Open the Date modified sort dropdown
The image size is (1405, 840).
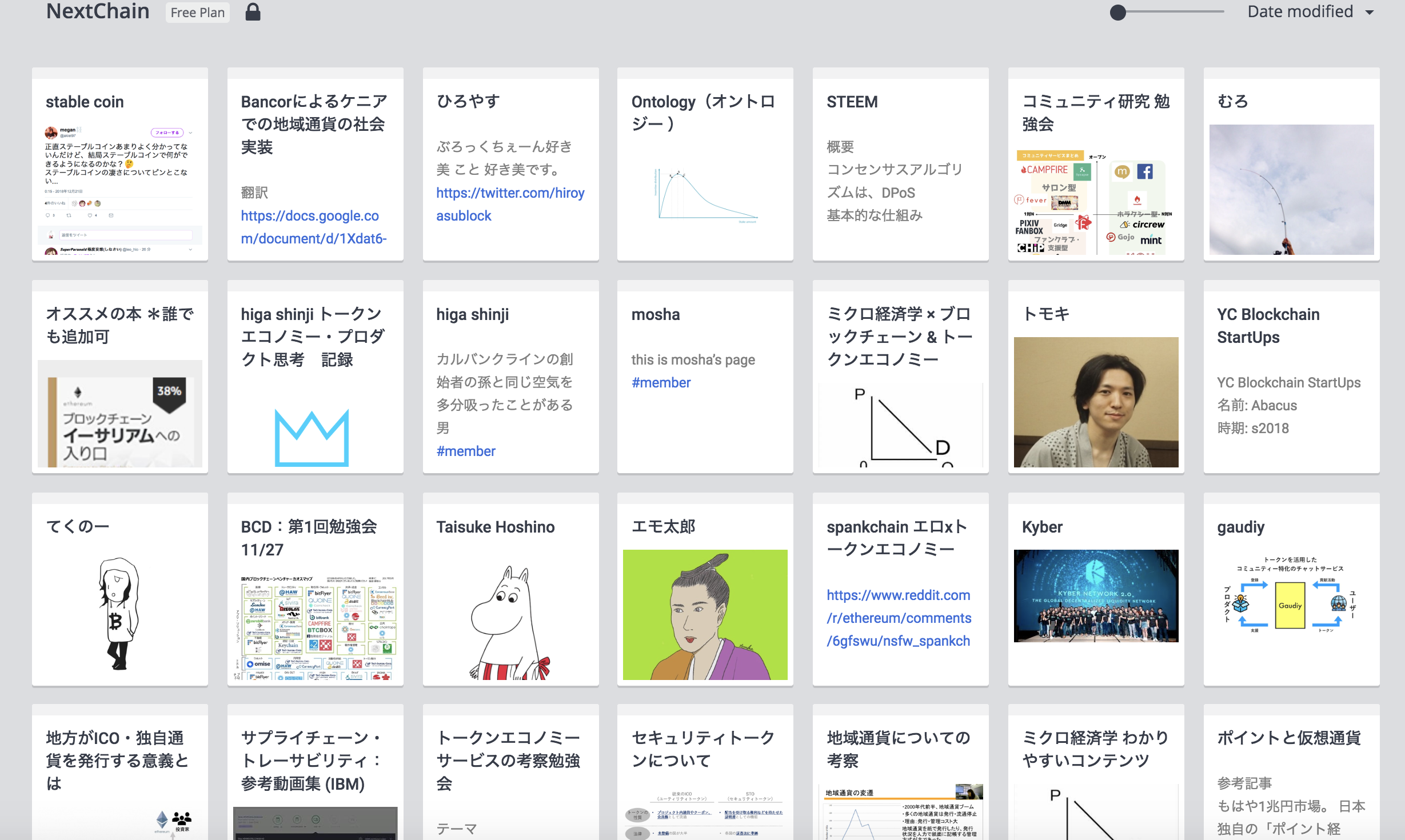tap(1300, 12)
